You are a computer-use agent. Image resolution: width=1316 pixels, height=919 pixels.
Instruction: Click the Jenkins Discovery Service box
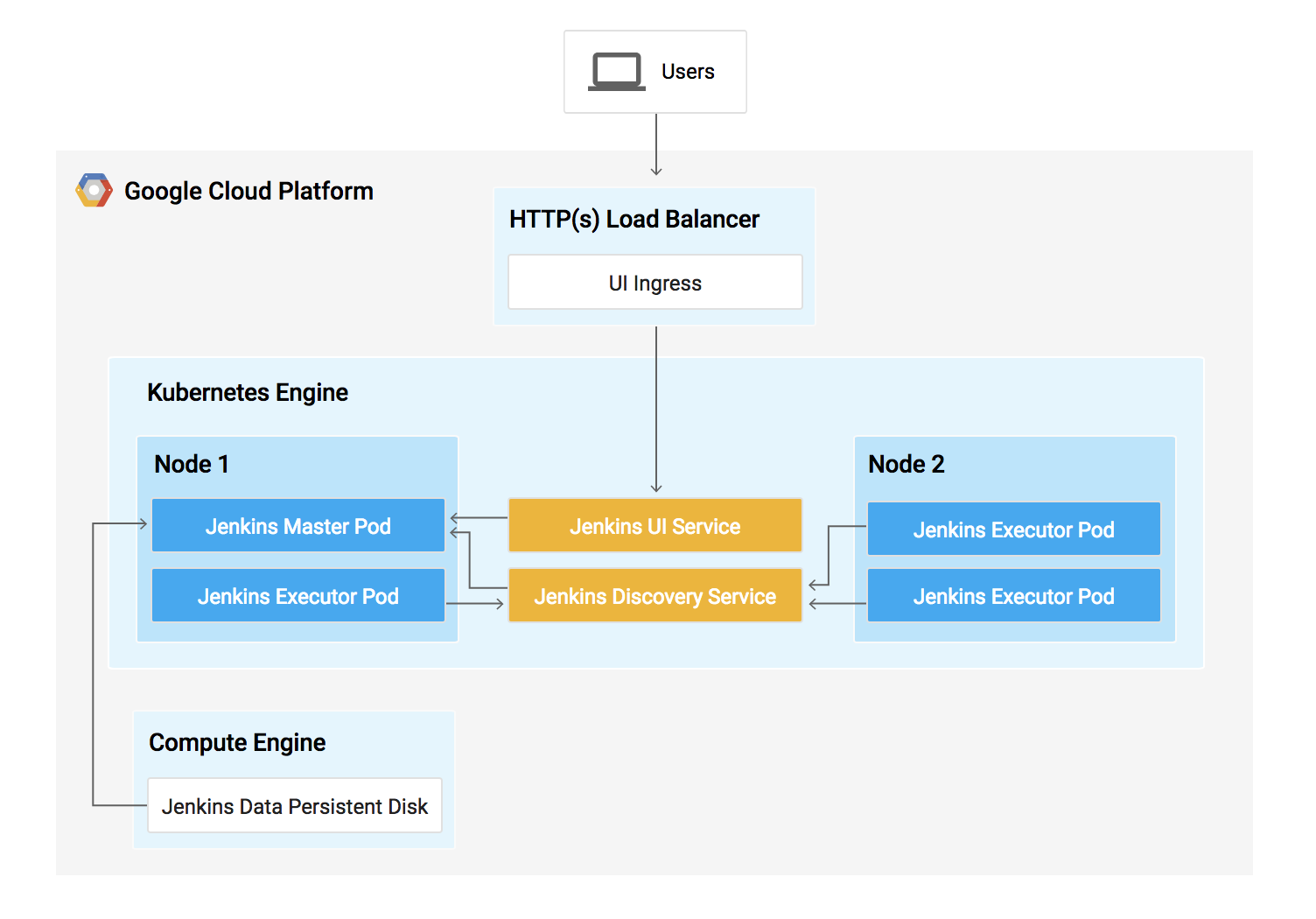coord(655,595)
